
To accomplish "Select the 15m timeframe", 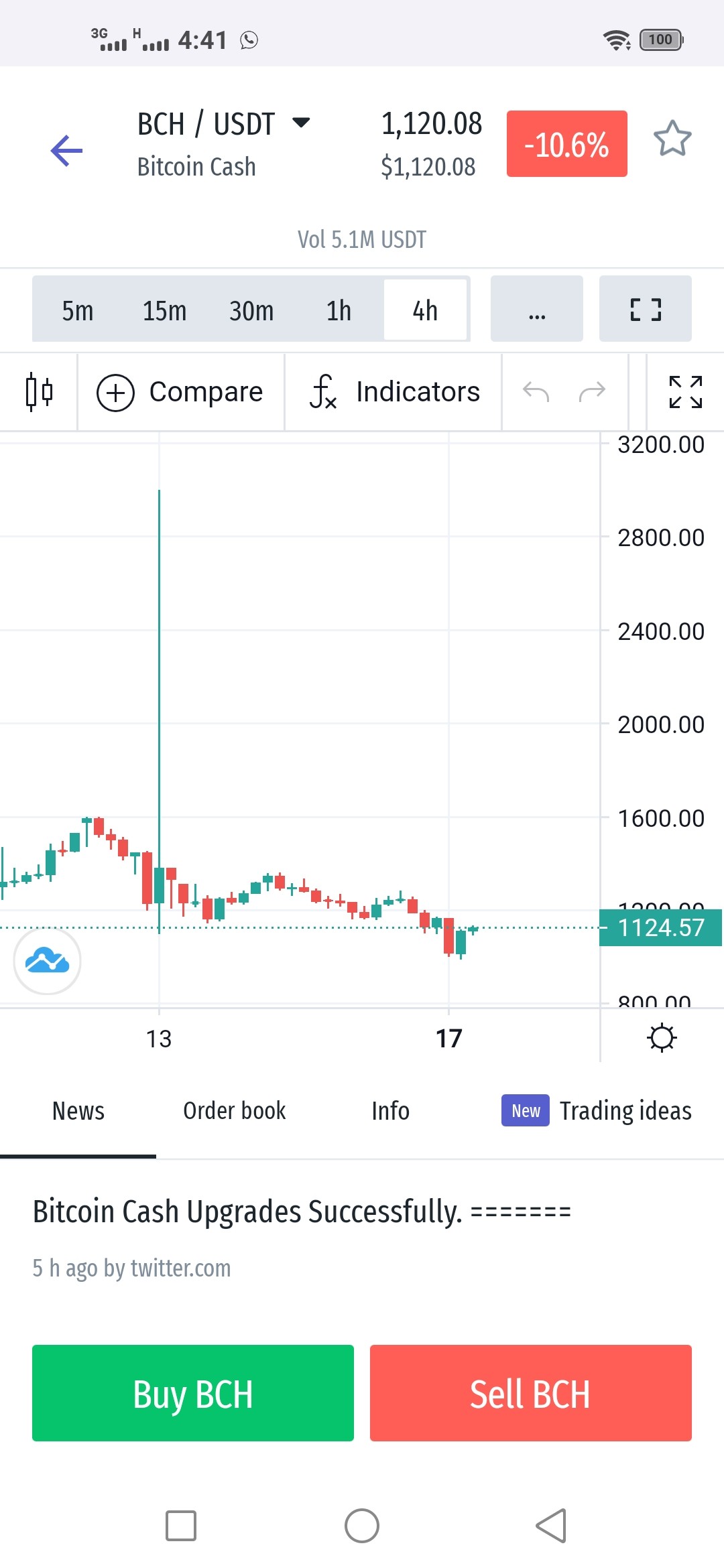I will 164,311.
